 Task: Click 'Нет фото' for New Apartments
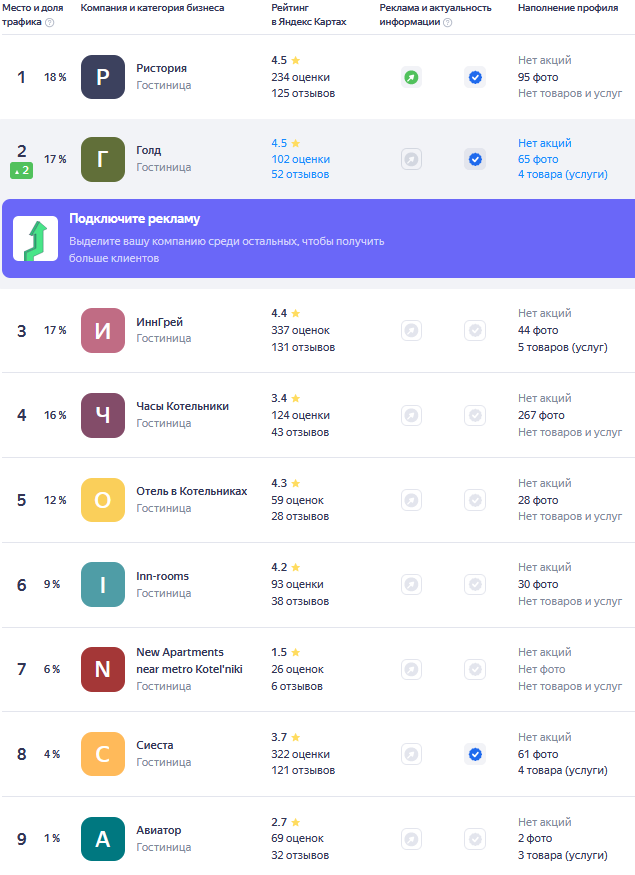pyautogui.click(x=541, y=669)
